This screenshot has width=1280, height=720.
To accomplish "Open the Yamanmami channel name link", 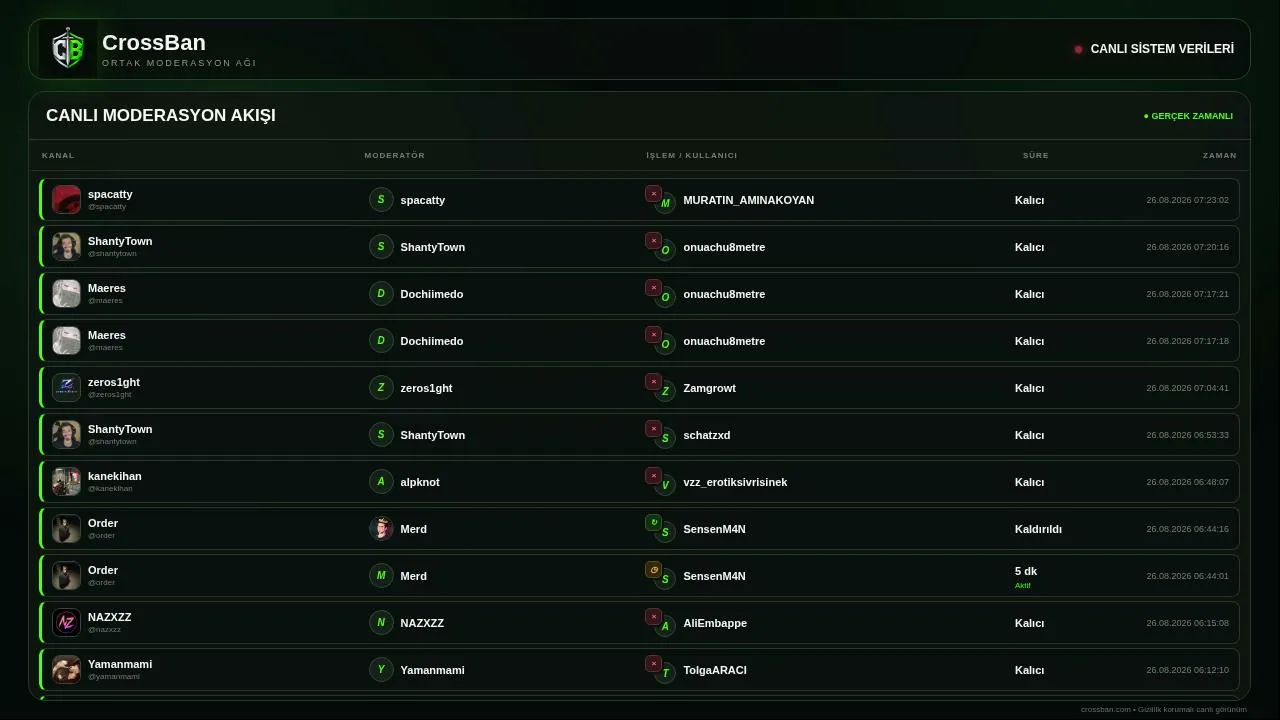I will point(120,664).
